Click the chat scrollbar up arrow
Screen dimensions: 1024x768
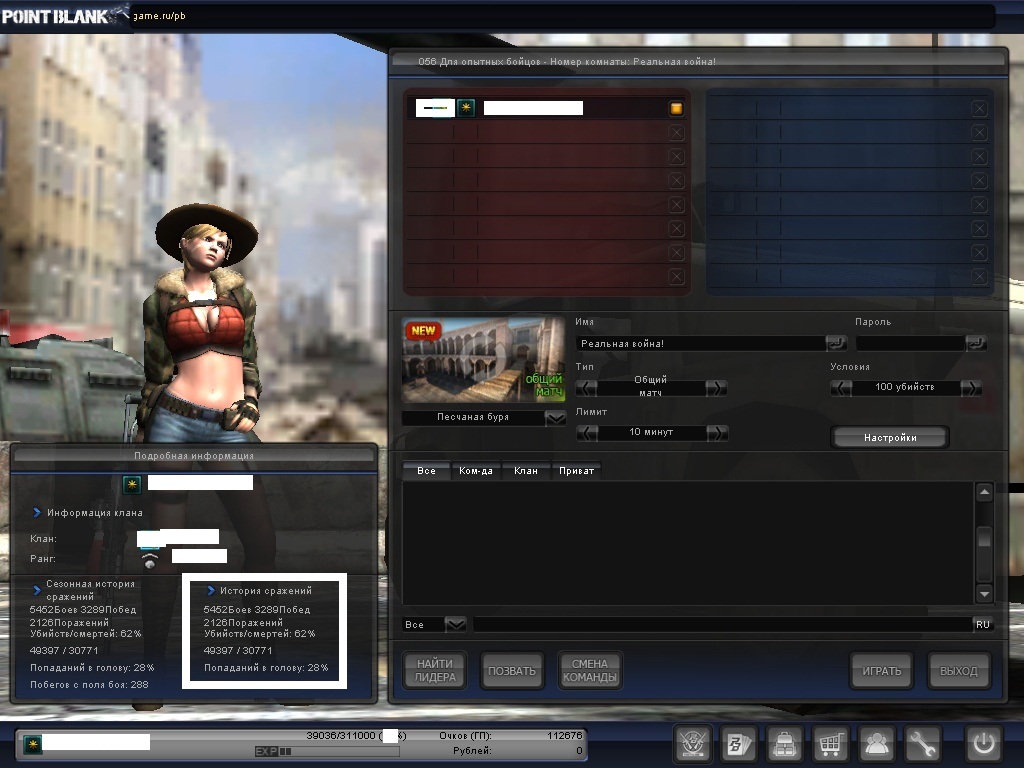[x=984, y=492]
